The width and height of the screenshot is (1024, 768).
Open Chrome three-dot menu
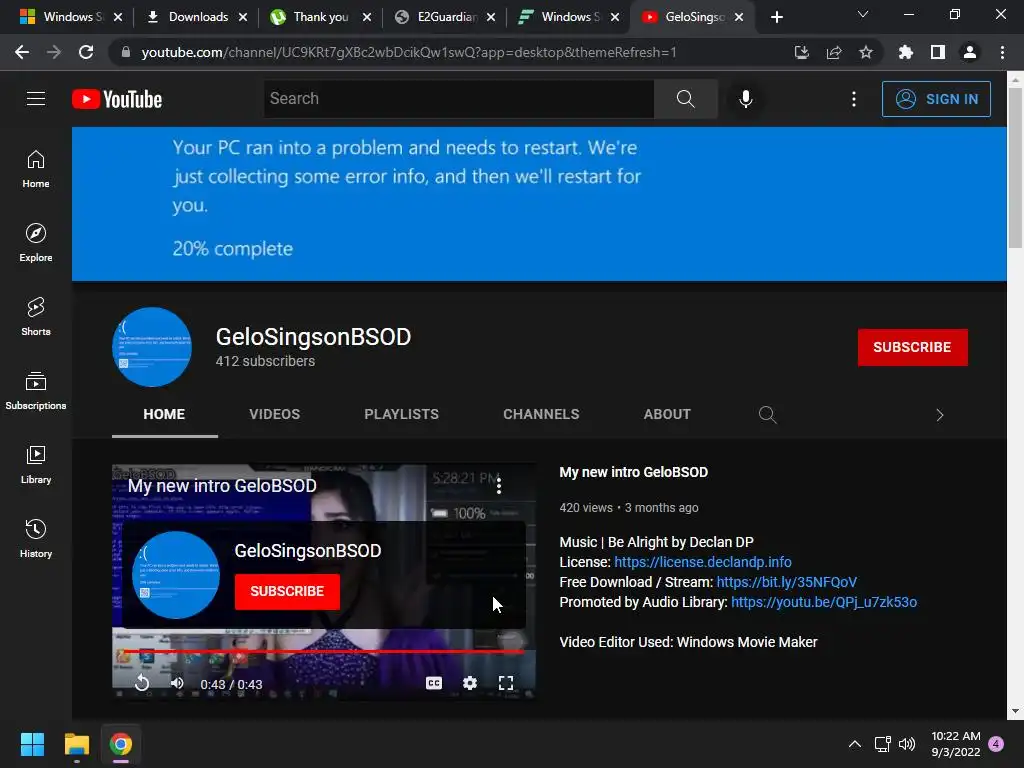tap(1002, 52)
